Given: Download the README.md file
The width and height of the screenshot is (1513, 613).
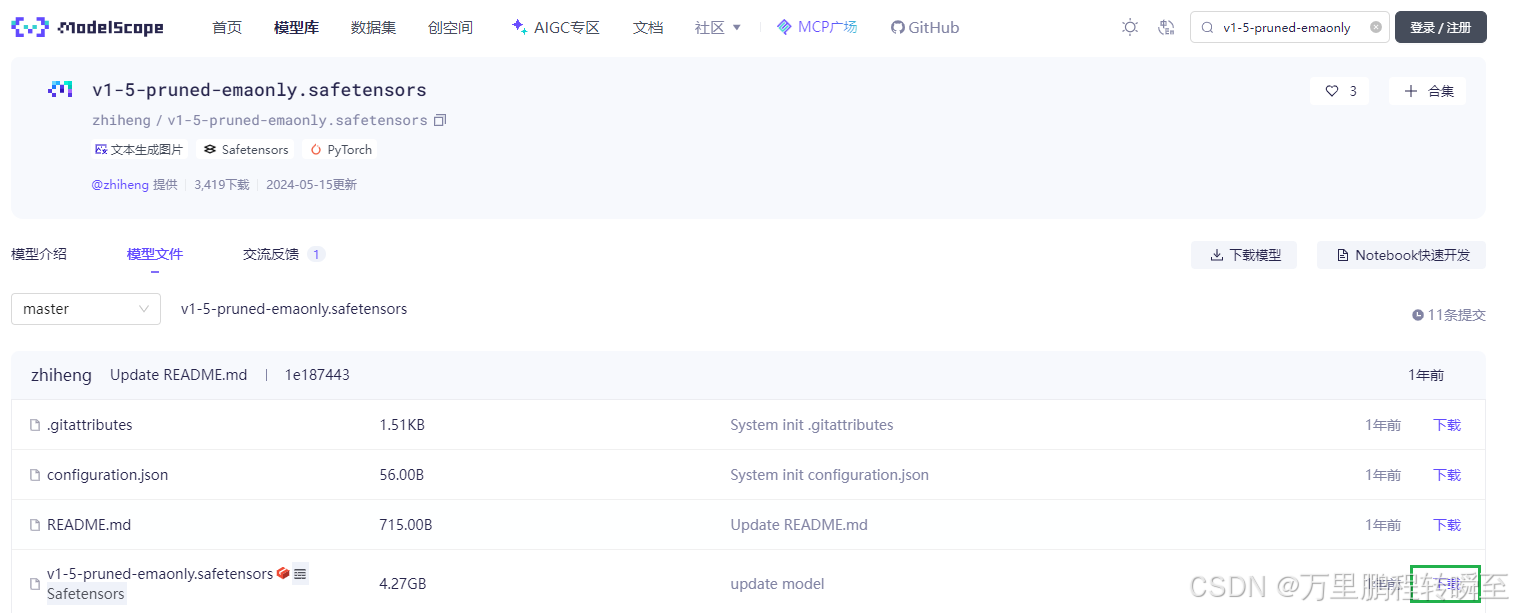Looking at the screenshot, I should click(x=1447, y=525).
